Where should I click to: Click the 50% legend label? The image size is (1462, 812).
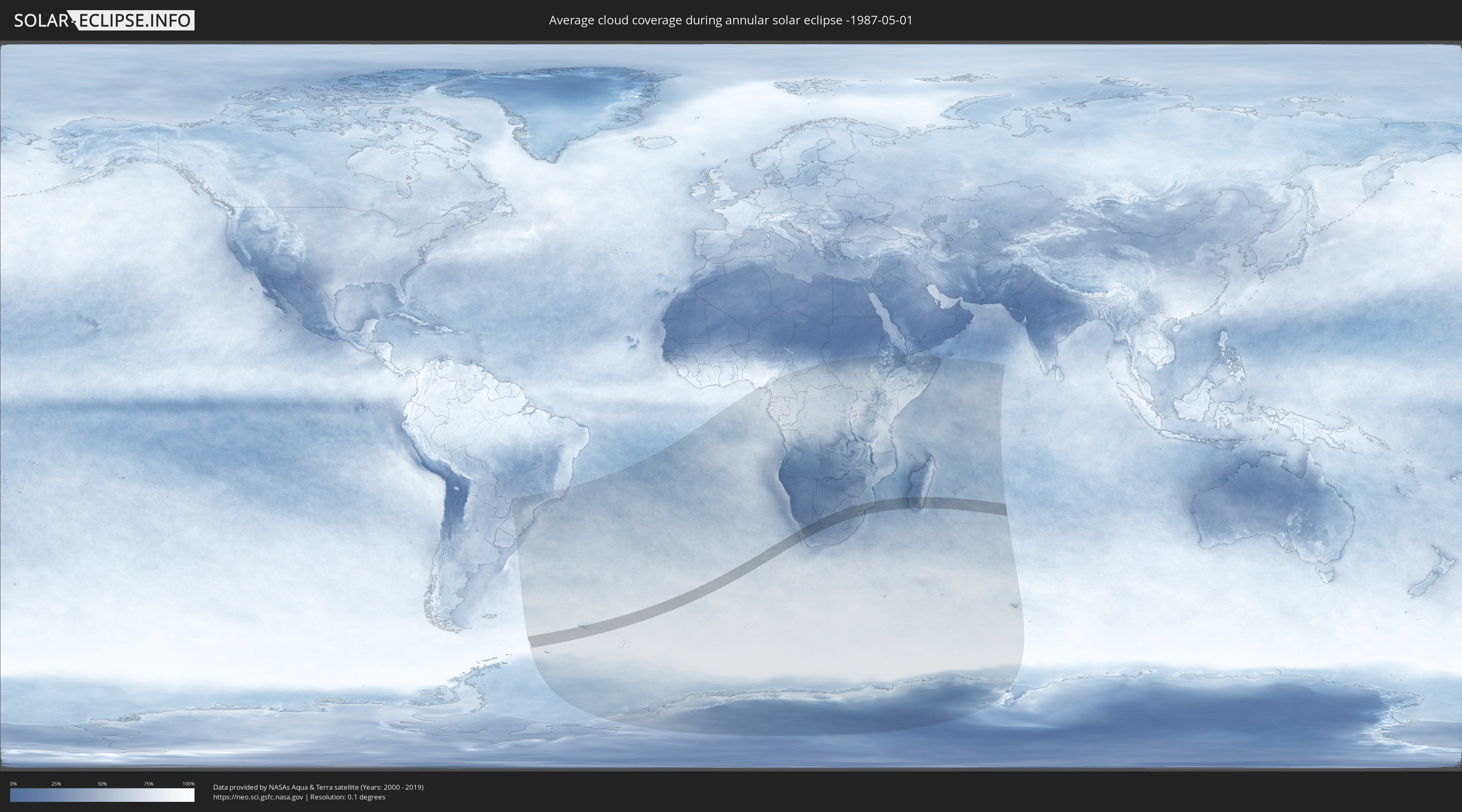point(102,784)
